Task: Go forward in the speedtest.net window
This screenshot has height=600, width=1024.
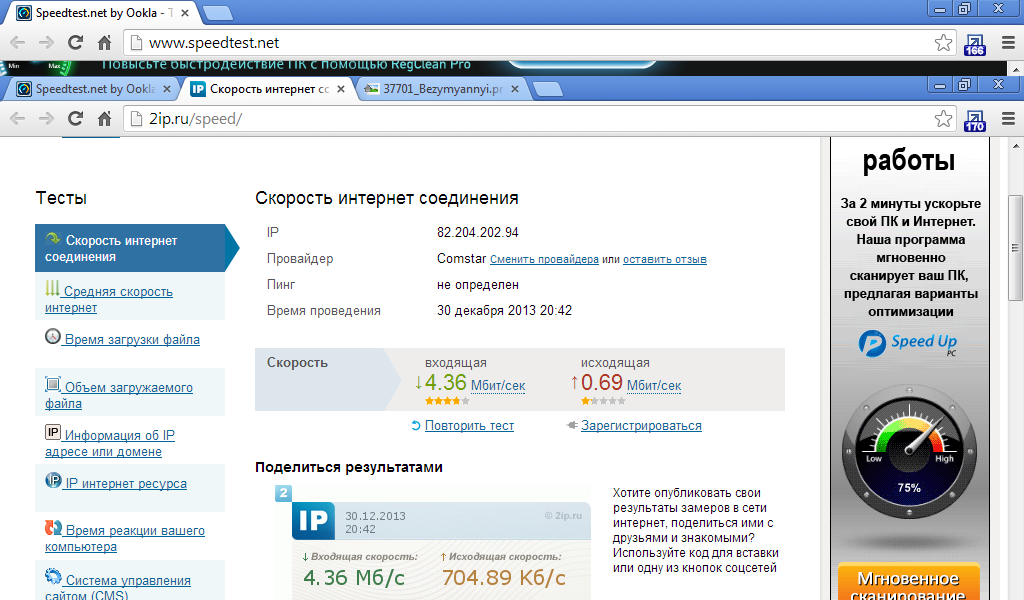Action: [x=46, y=42]
